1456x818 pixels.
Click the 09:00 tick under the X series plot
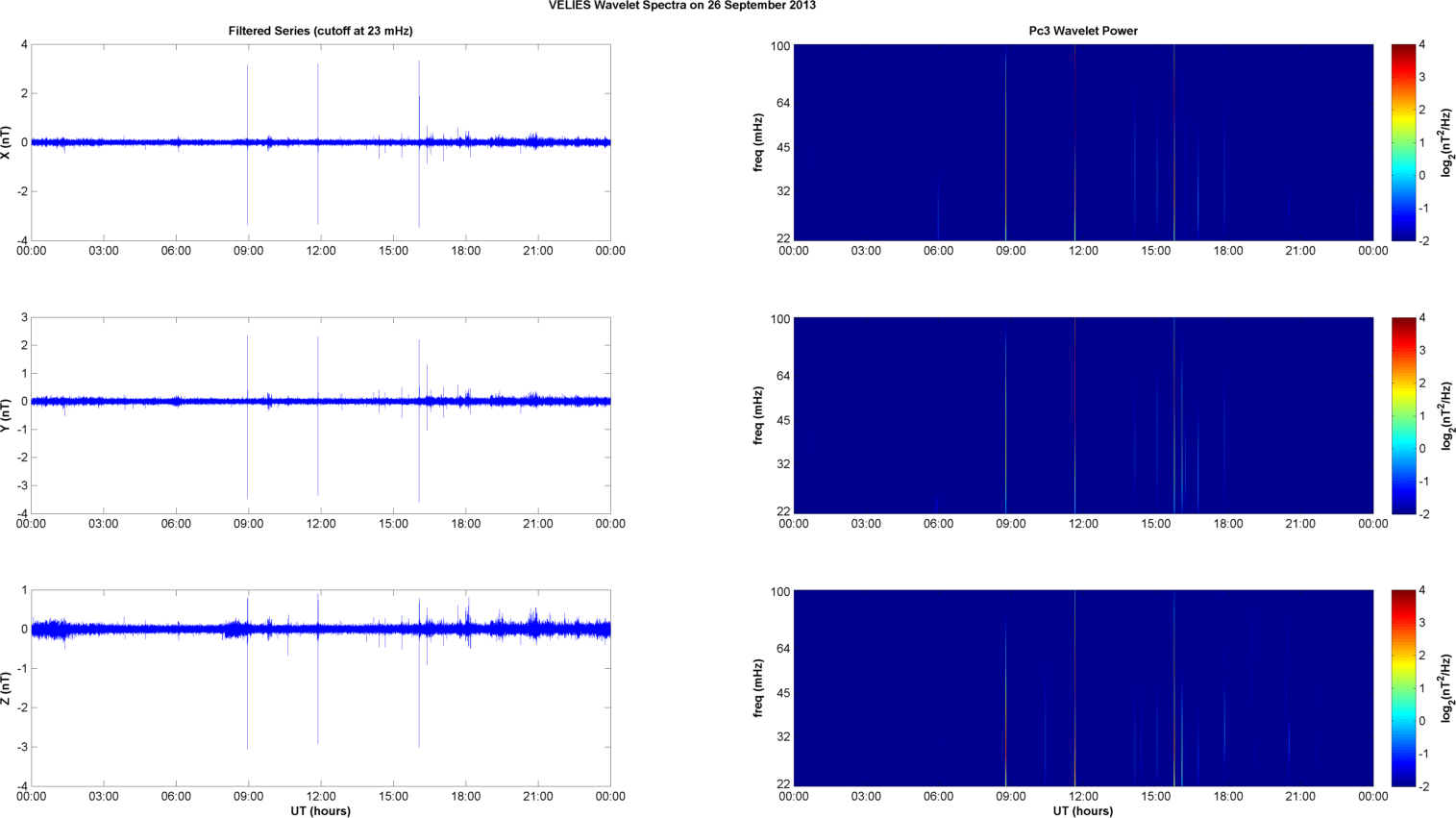(x=248, y=251)
